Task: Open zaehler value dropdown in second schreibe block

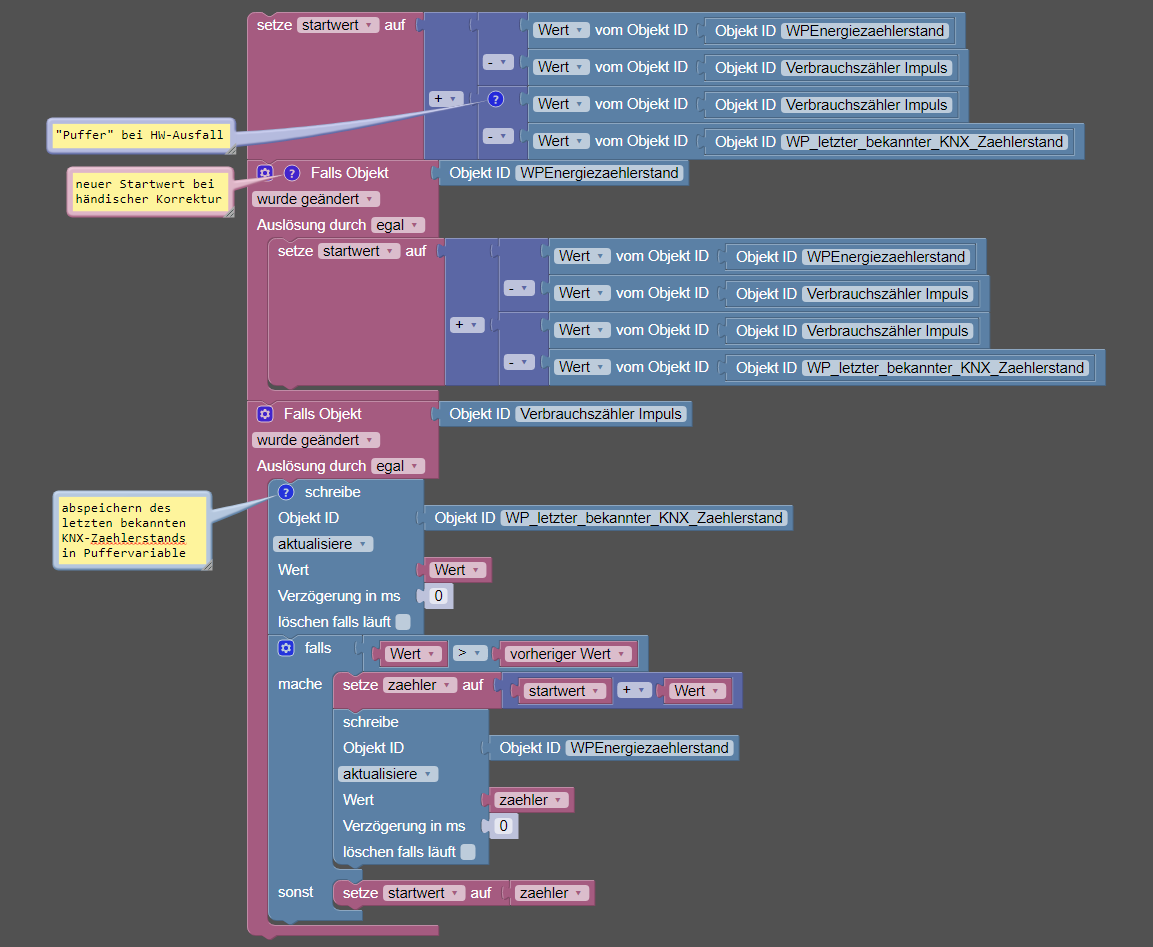Action: point(531,800)
